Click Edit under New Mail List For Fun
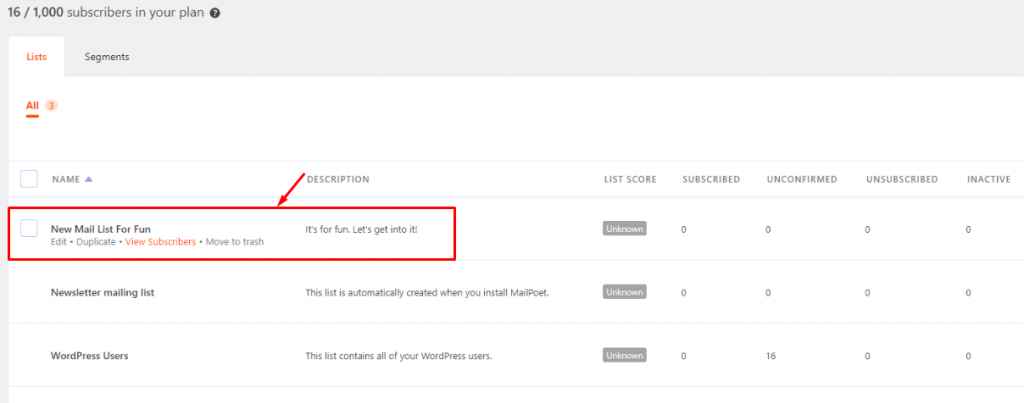Viewport: 1024px width, 403px height. (x=60, y=242)
